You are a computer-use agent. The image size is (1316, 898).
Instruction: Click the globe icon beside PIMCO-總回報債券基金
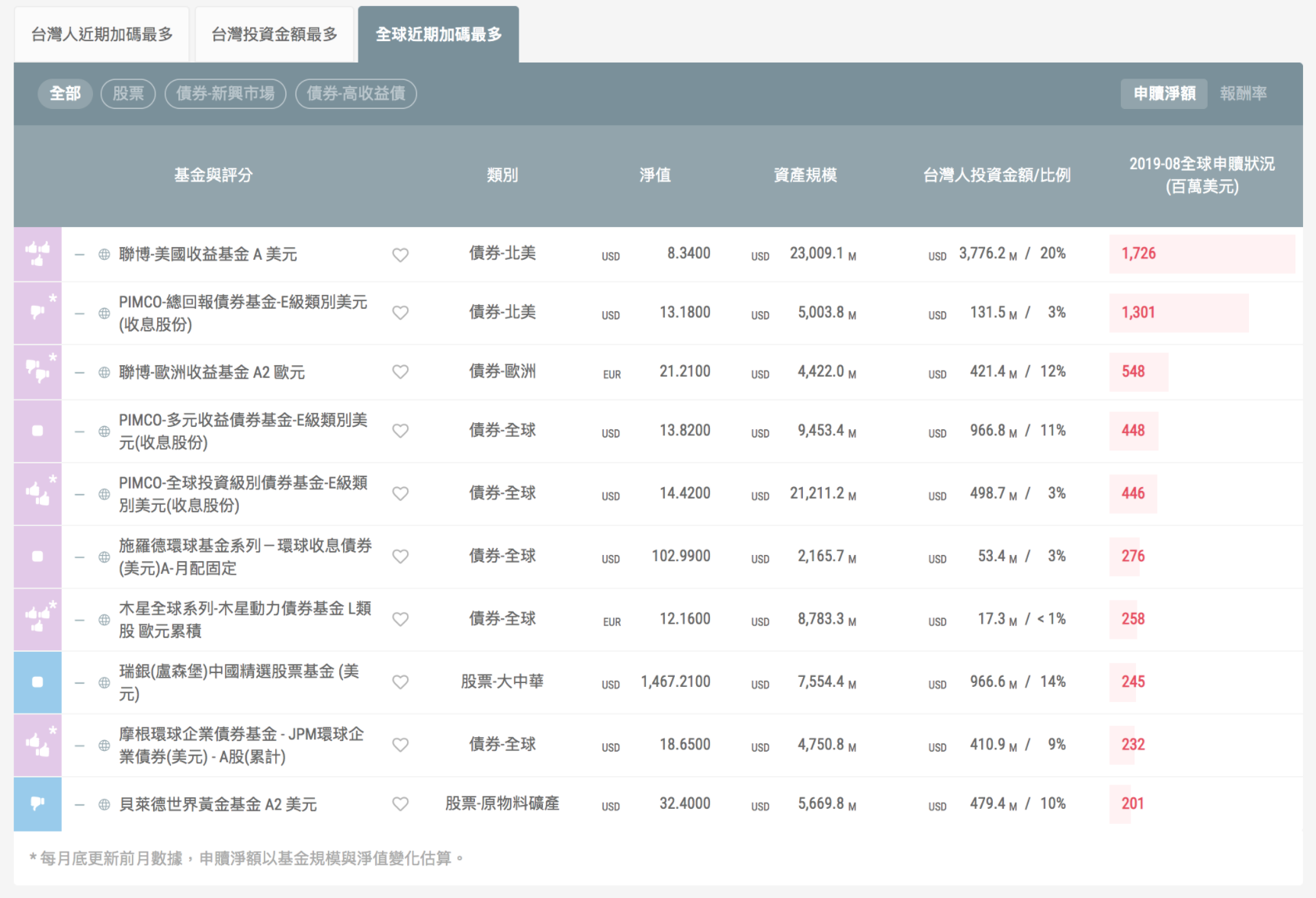(x=104, y=313)
